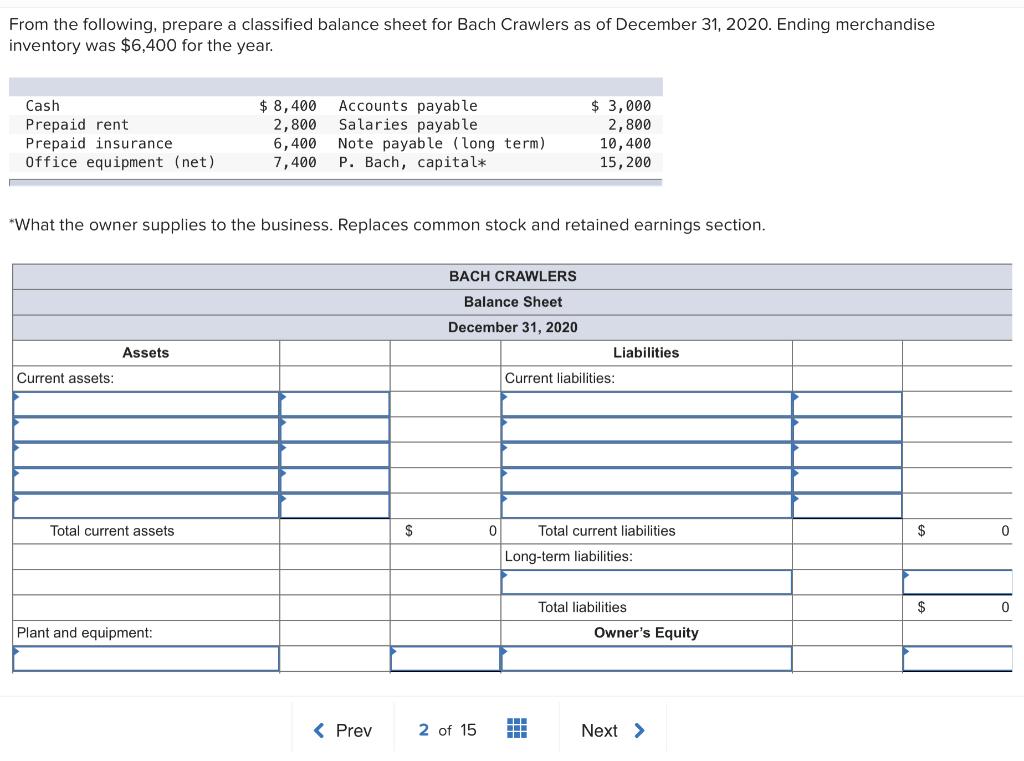The image size is (1024, 761).
Task: Click the 'Current assets:' row label
Action: 65,378
